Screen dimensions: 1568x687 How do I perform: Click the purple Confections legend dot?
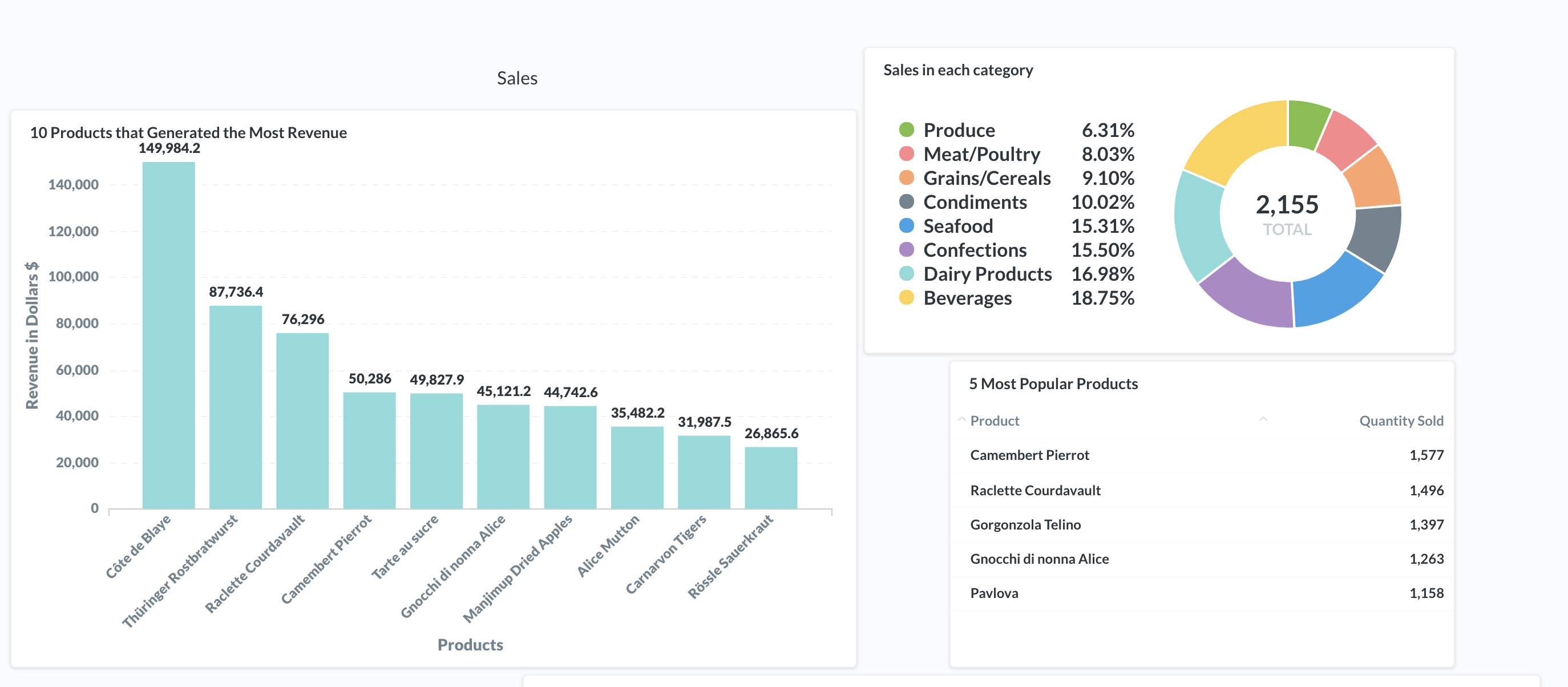coord(906,249)
